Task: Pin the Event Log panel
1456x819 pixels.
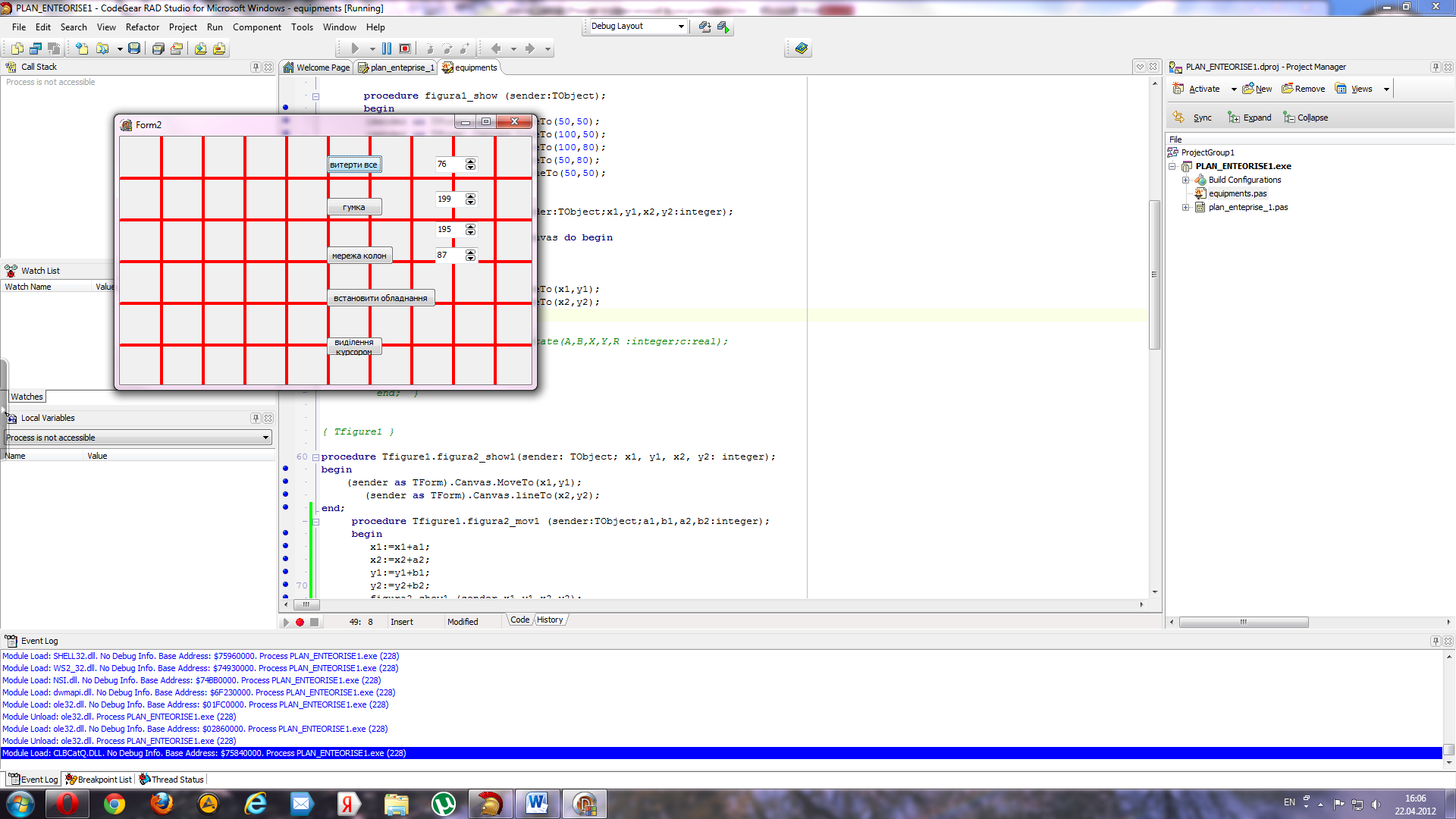Action: click(1436, 641)
